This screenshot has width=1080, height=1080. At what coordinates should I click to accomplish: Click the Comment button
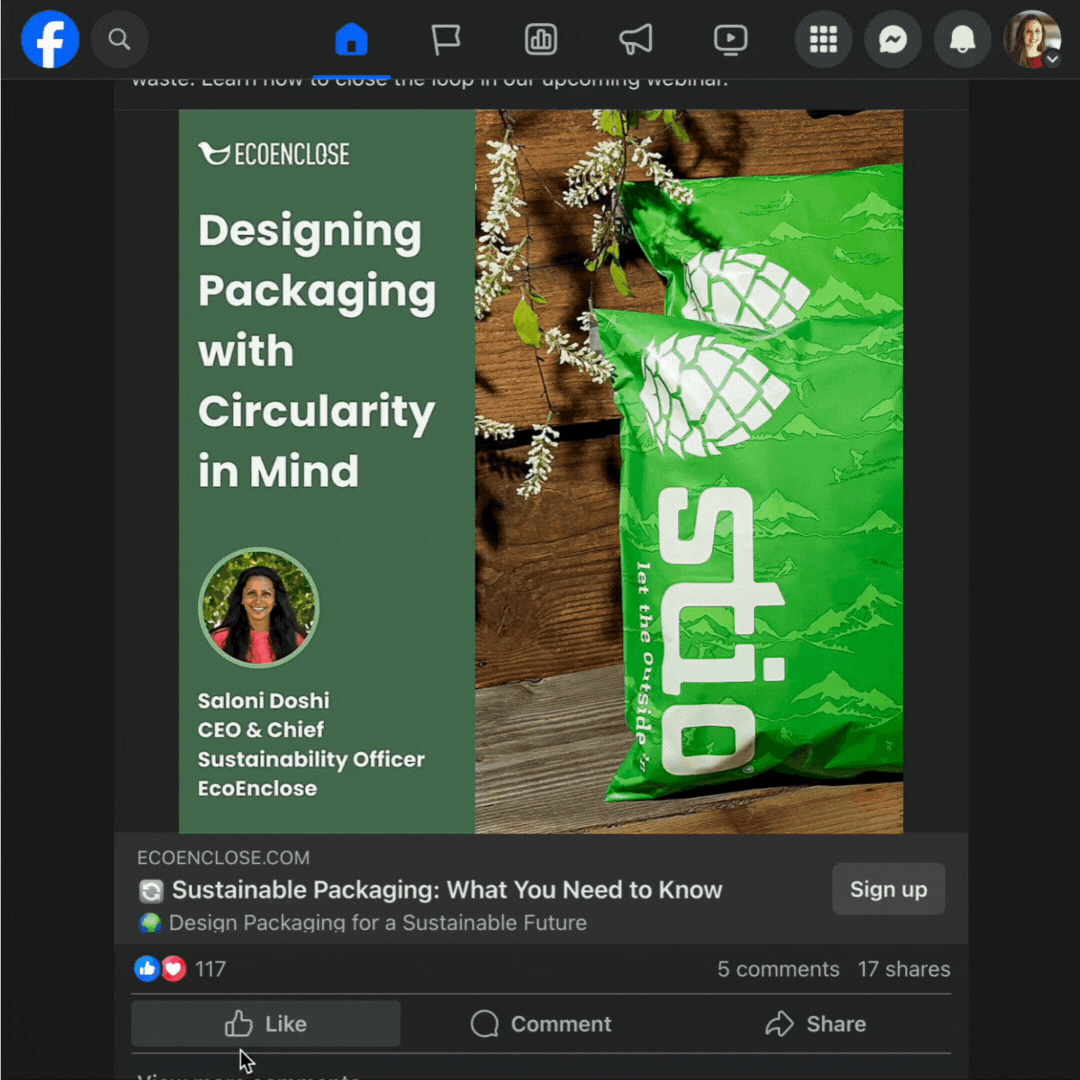[541, 1024]
